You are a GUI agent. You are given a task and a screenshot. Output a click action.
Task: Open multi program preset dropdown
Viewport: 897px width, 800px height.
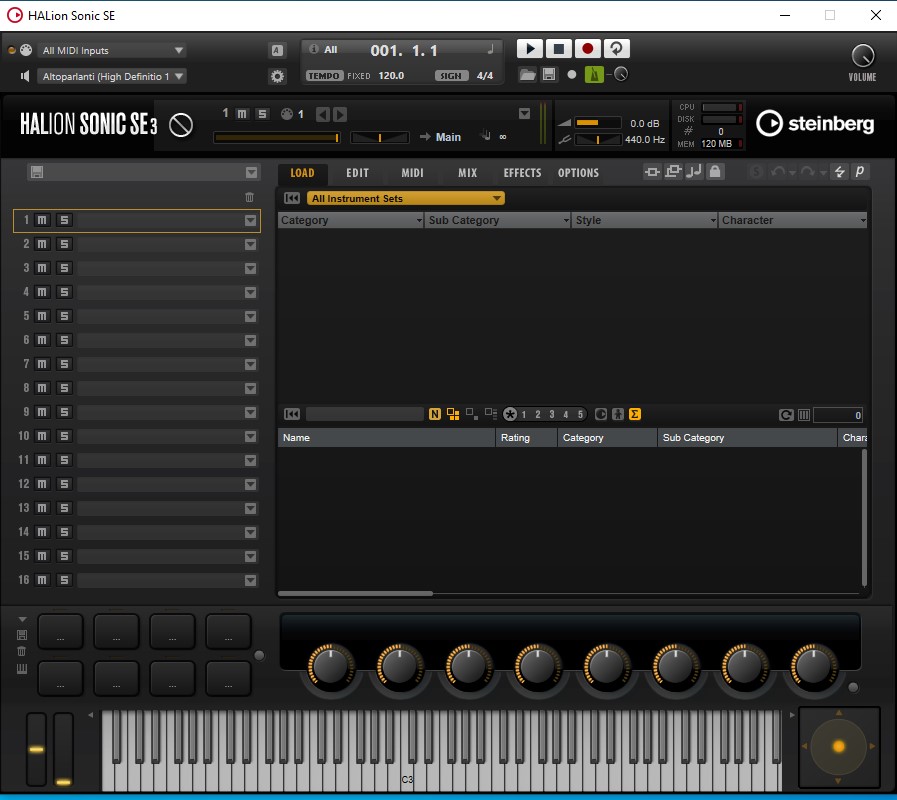pyautogui.click(x=251, y=172)
